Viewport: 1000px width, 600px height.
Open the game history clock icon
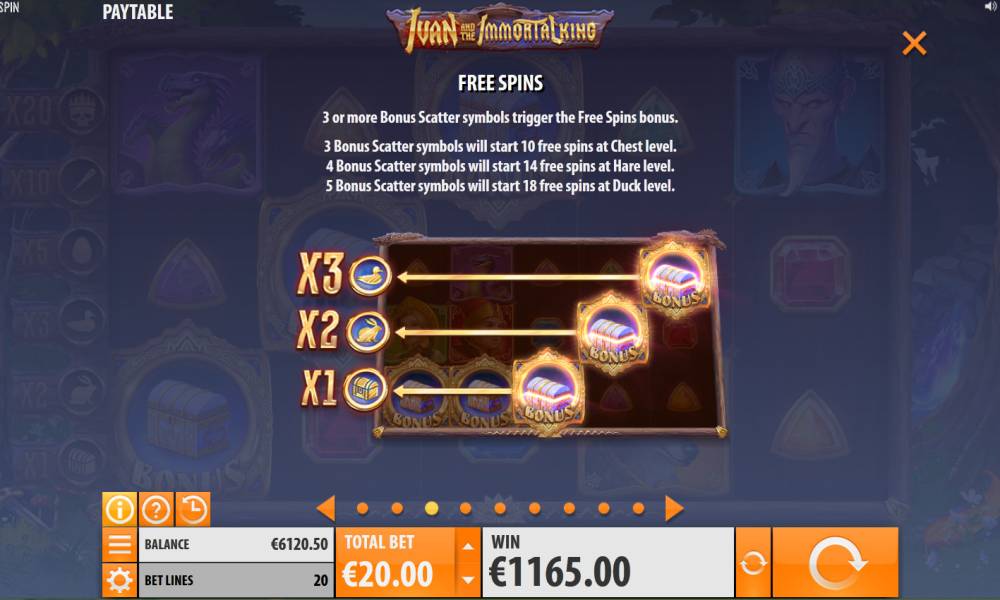click(193, 509)
